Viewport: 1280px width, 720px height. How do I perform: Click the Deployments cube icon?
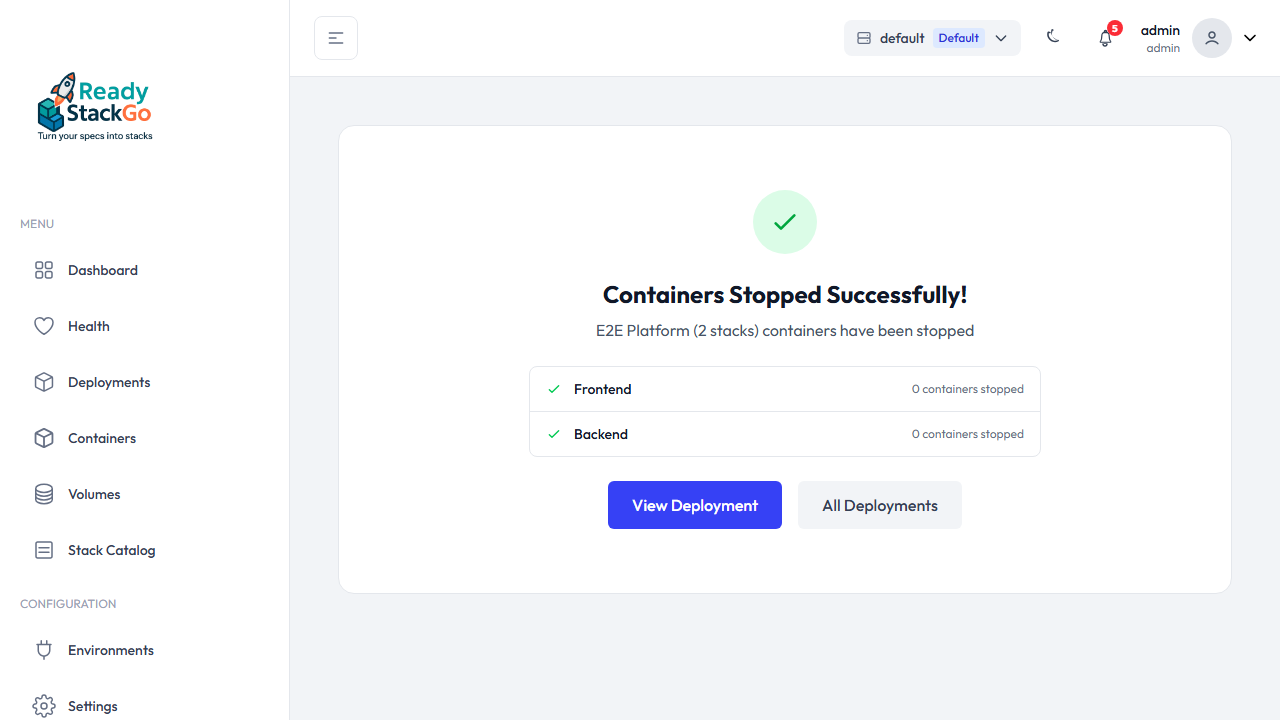click(44, 382)
